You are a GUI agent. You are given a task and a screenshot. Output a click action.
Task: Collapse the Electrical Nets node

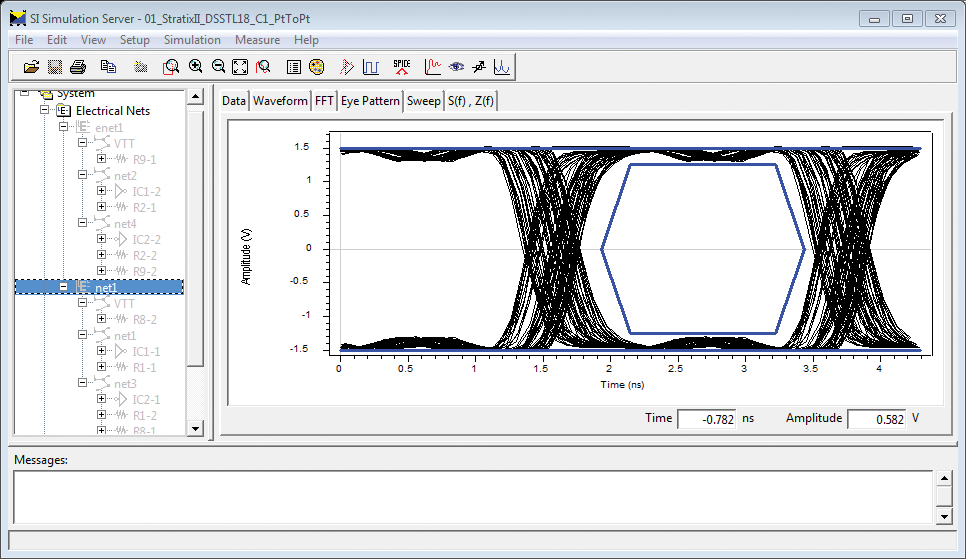tap(44, 110)
